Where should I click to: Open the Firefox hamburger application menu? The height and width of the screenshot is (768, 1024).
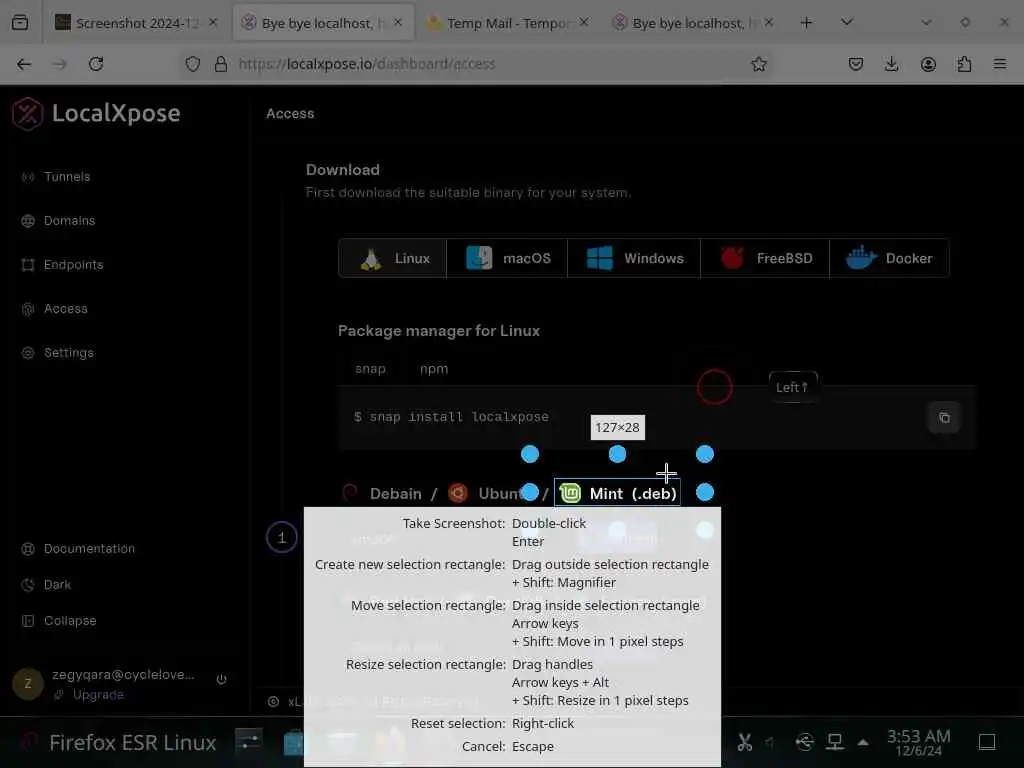click(1000, 64)
